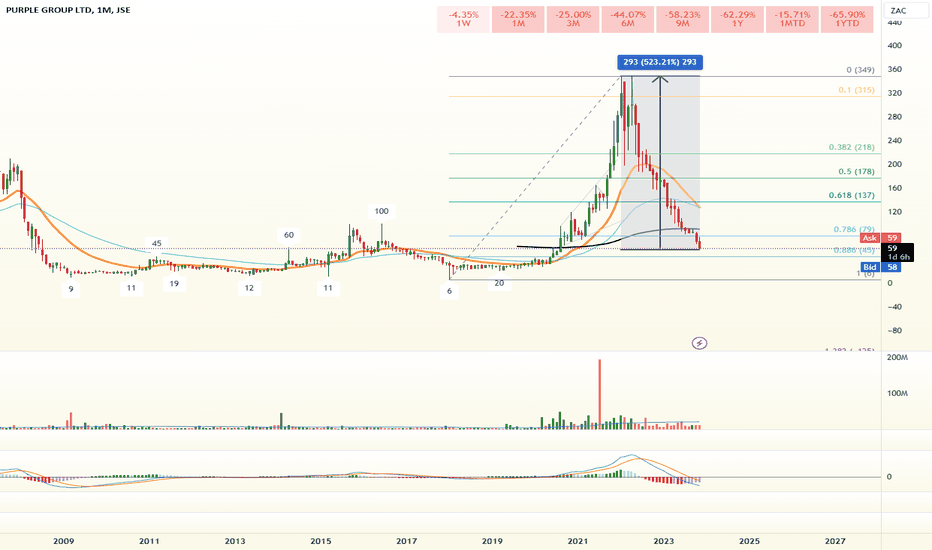Click the 100 price annotation above the 2016 spike
This screenshot has height=550, width=932.
click(x=382, y=211)
